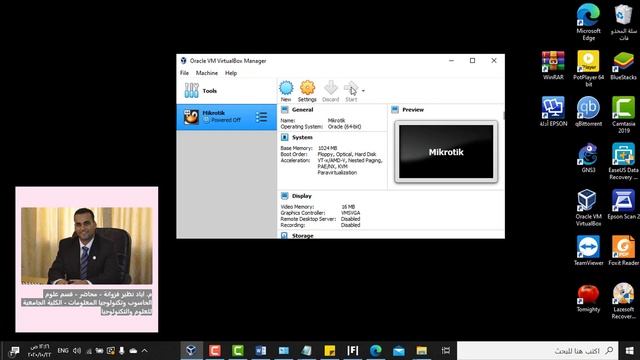This screenshot has height=360, width=640.
Task: Open GNS3 desktop shortcut
Action: pyautogui.click(x=588, y=158)
